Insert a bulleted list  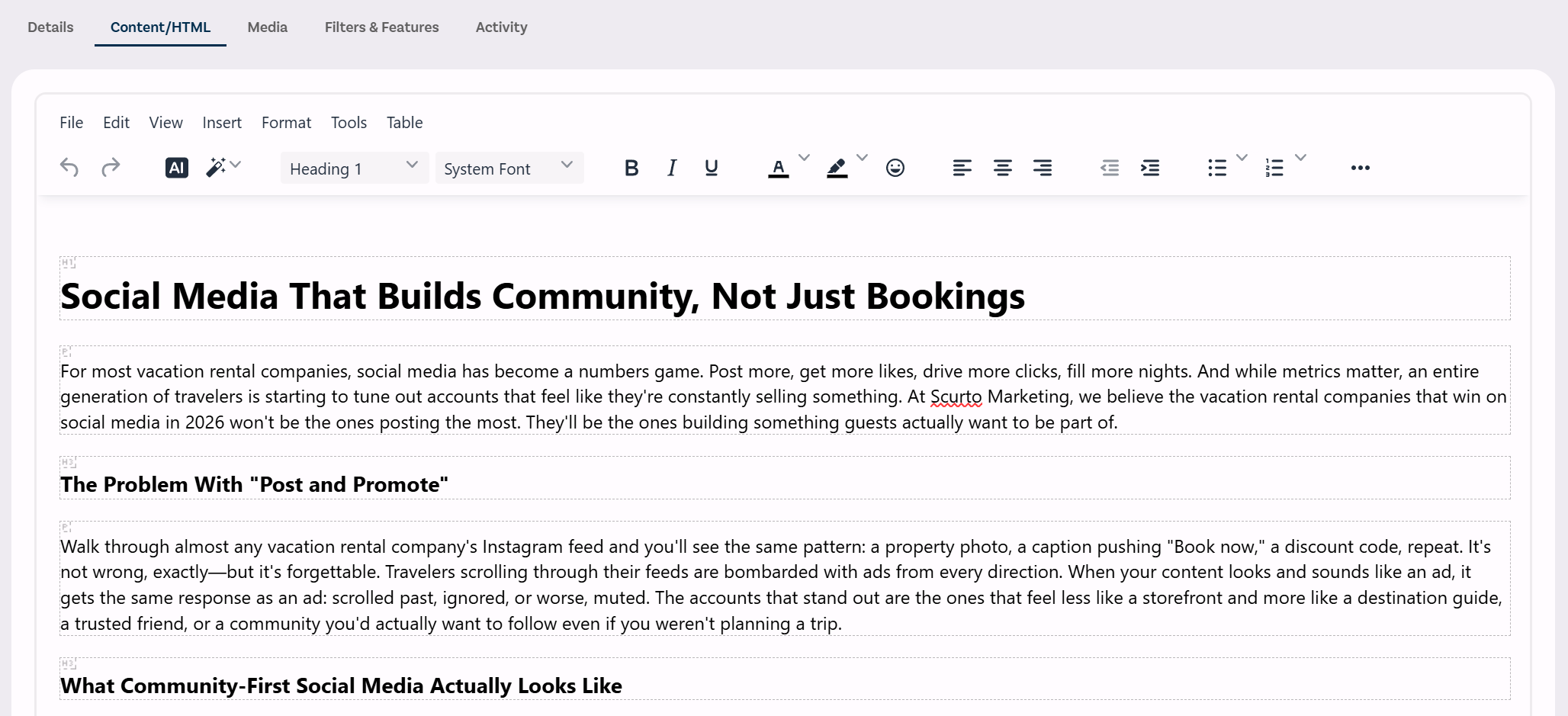tap(1217, 168)
